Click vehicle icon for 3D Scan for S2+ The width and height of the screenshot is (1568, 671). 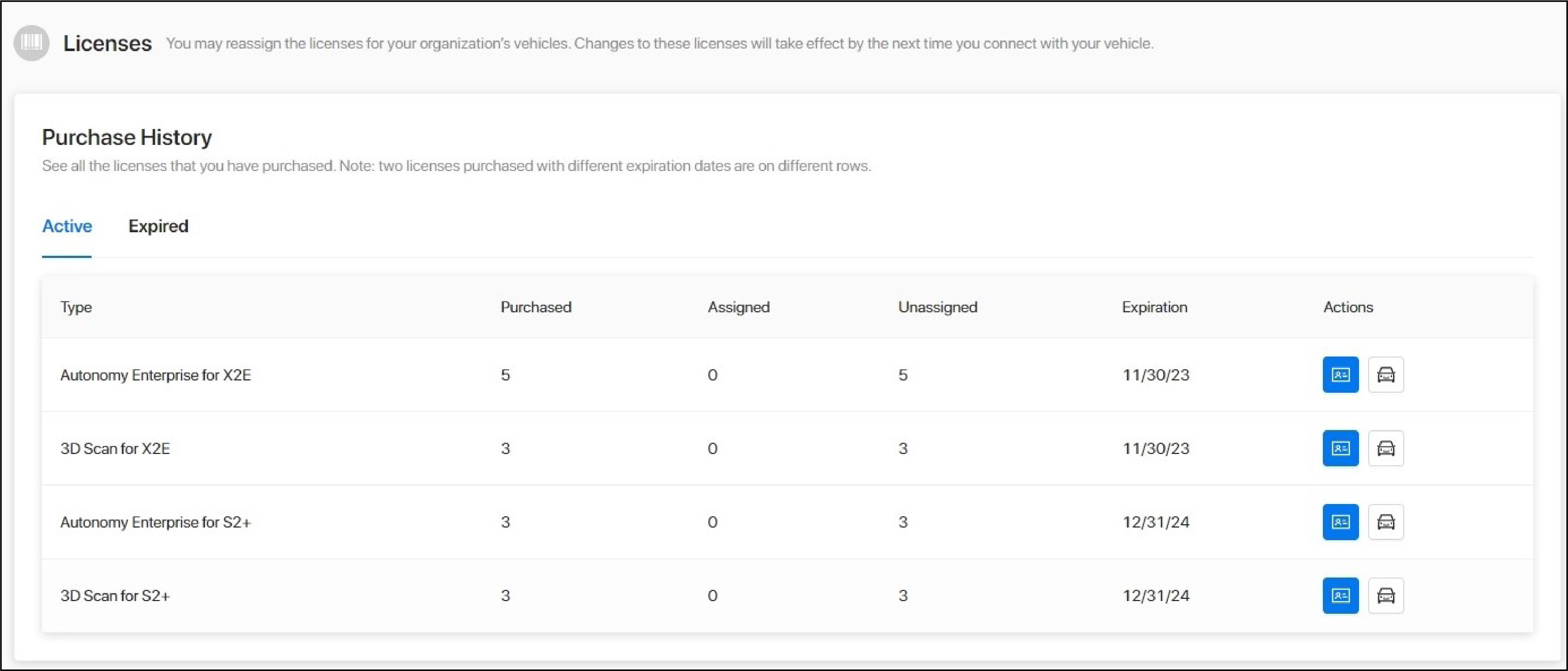[x=1386, y=596]
